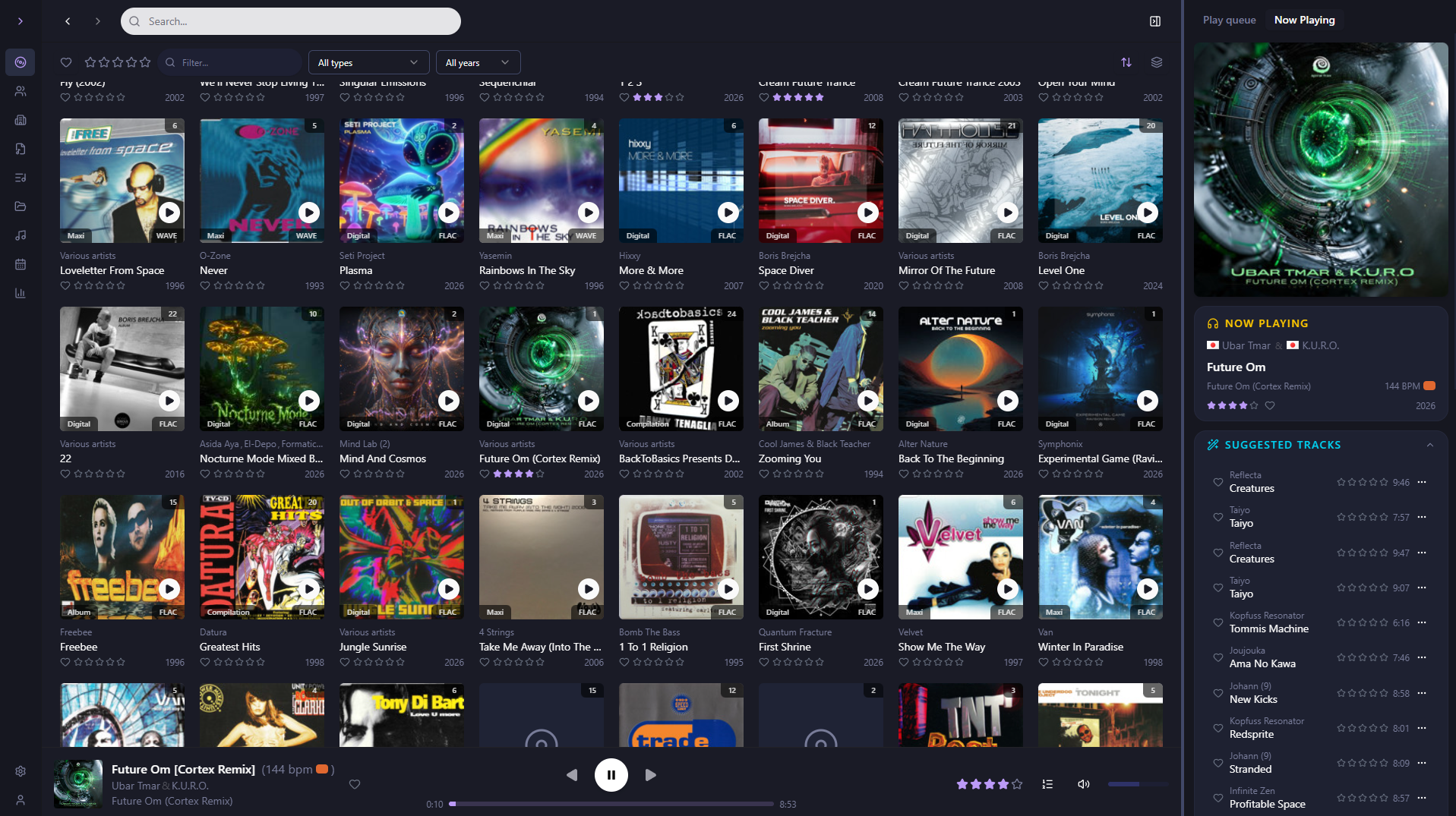The height and width of the screenshot is (816, 1456).
Task: Open the statistics bar chart icon
Action: pyautogui.click(x=21, y=293)
